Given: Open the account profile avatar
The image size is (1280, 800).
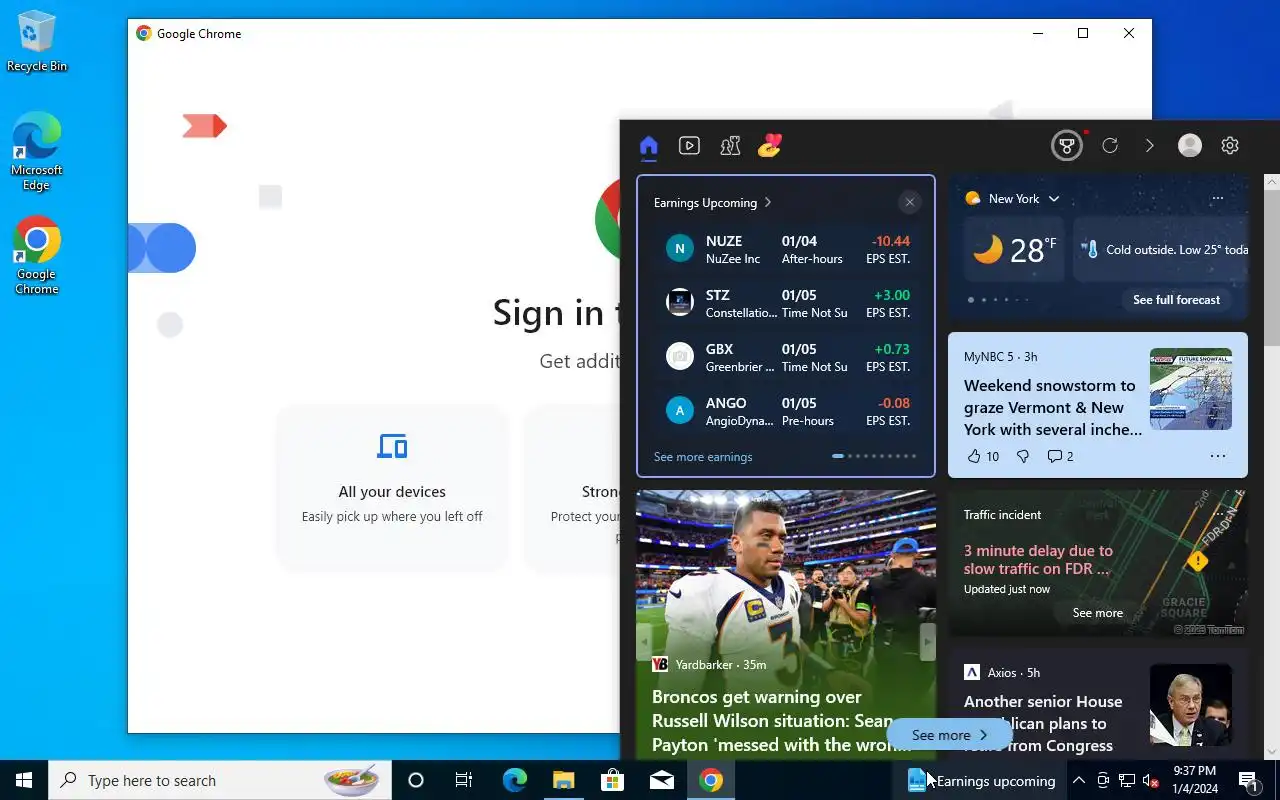Looking at the screenshot, I should click(1190, 146).
